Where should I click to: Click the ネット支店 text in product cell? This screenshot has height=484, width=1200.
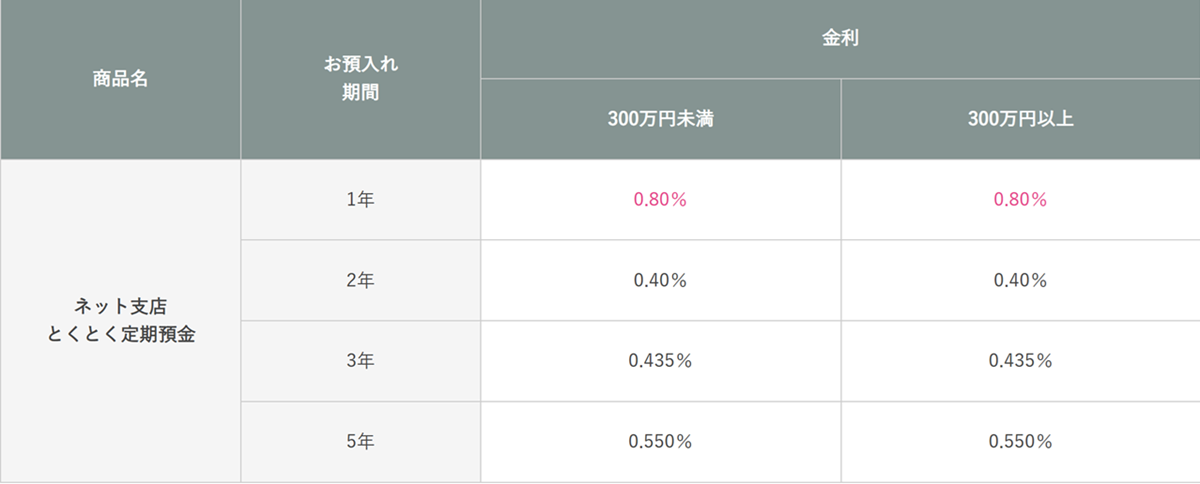coord(120,306)
